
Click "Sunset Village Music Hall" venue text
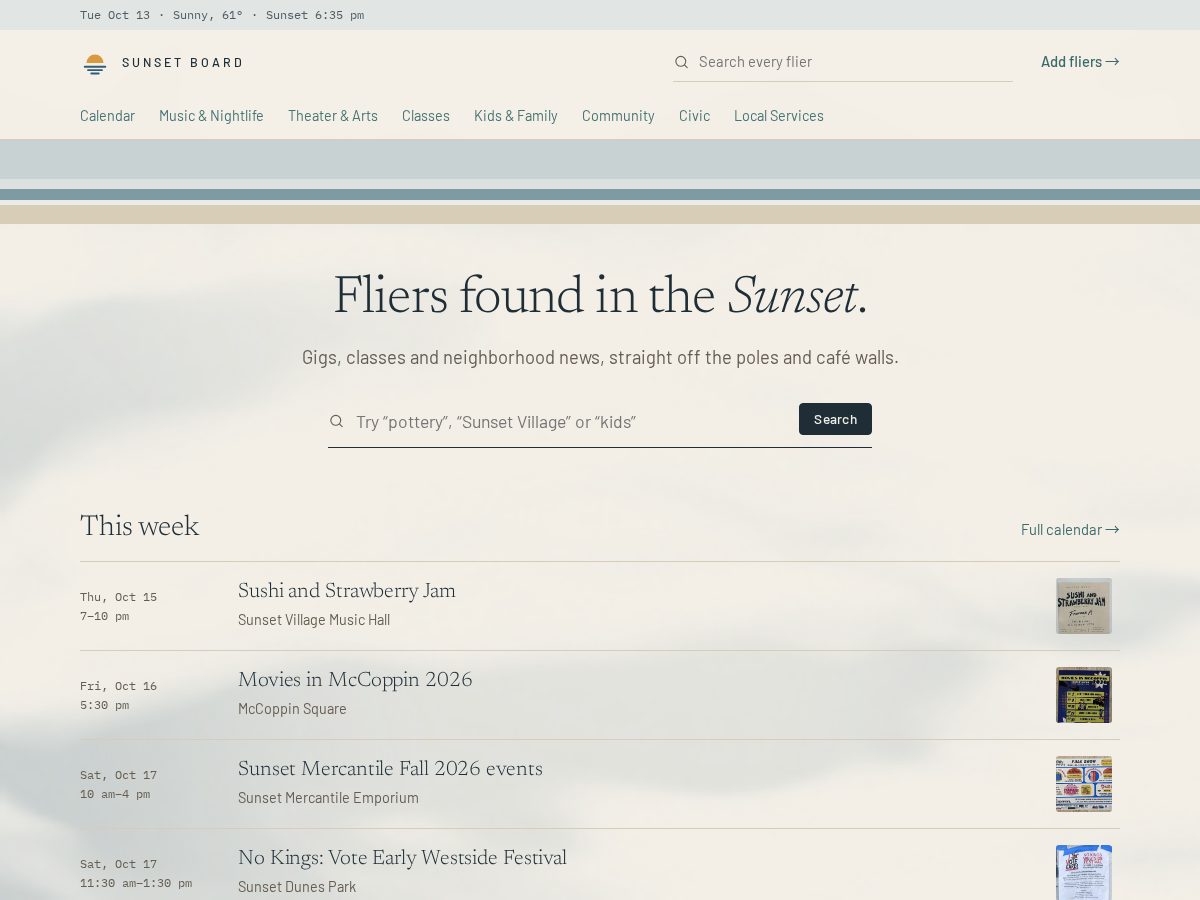pos(314,620)
